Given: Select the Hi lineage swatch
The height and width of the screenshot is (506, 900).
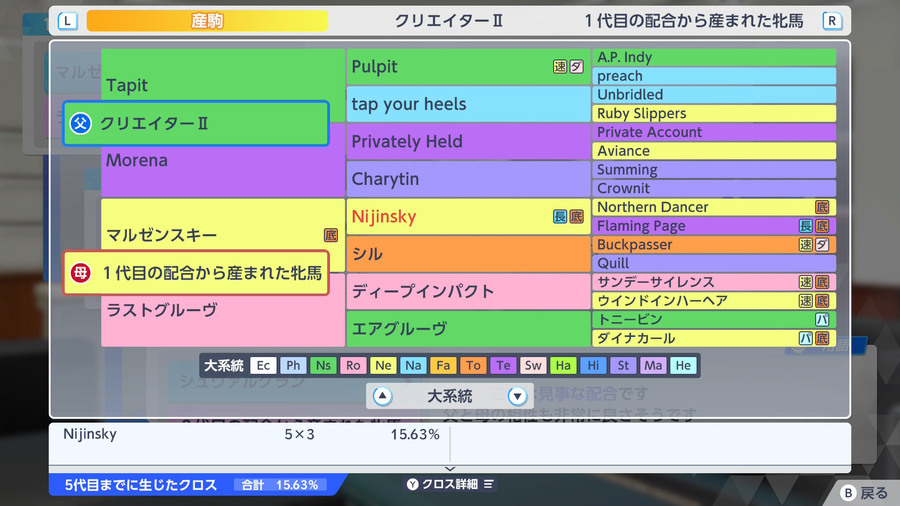Looking at the screenshot, I should click(x=593, y=365).
